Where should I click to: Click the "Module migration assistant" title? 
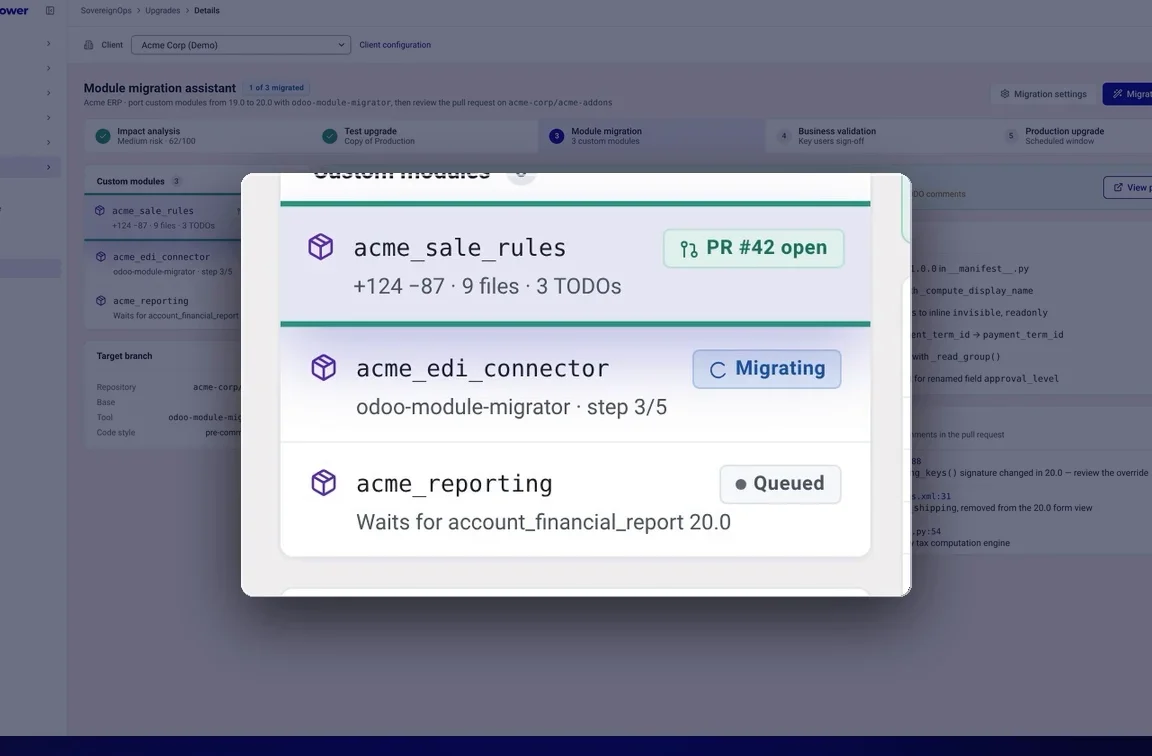(x=159, y=88)
